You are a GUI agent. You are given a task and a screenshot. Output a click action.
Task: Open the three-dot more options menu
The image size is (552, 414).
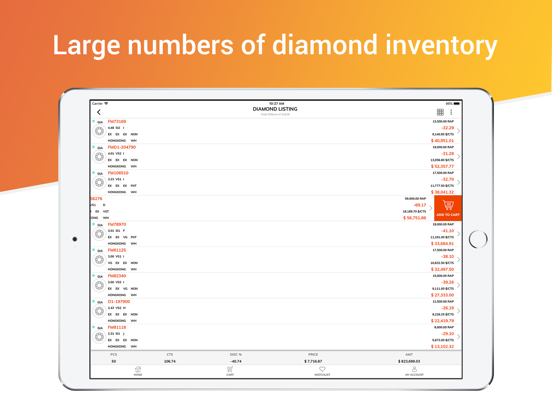pos(451,112)
